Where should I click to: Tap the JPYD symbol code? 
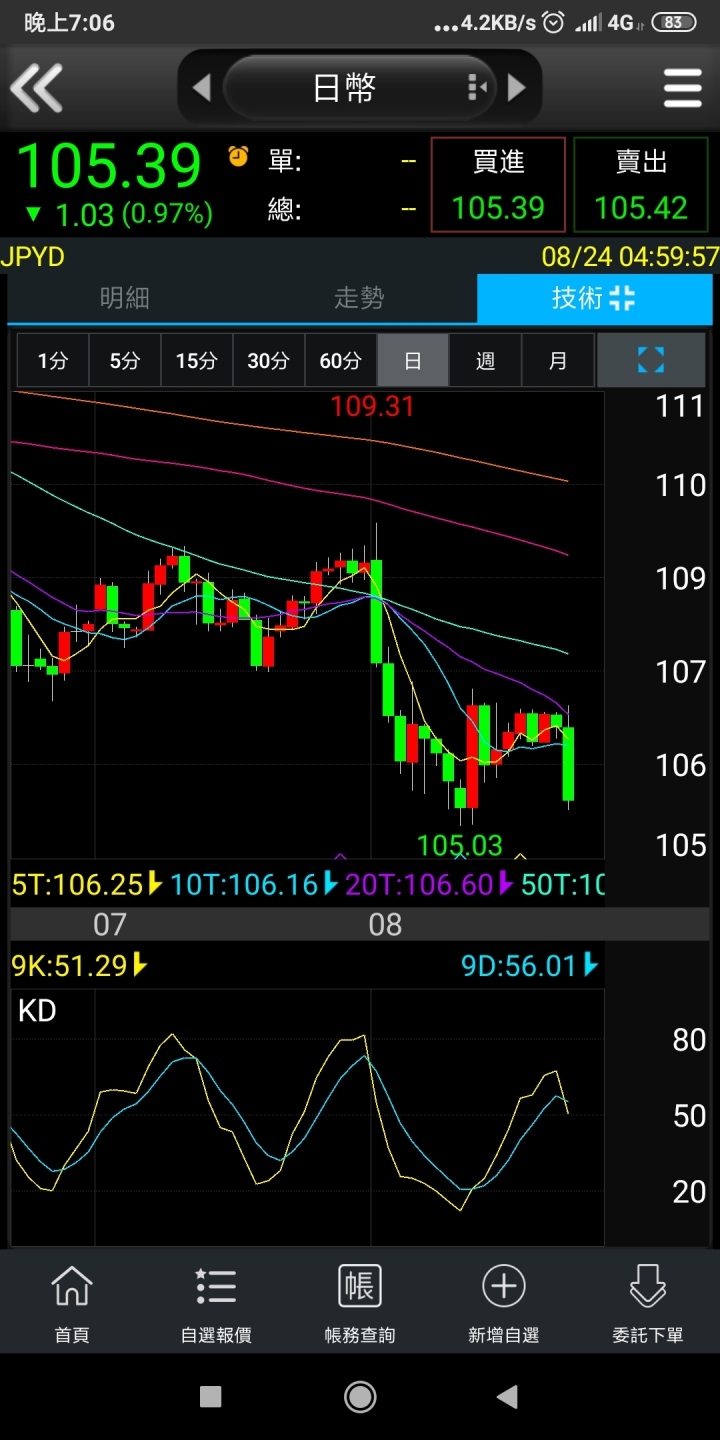(33, 257)
